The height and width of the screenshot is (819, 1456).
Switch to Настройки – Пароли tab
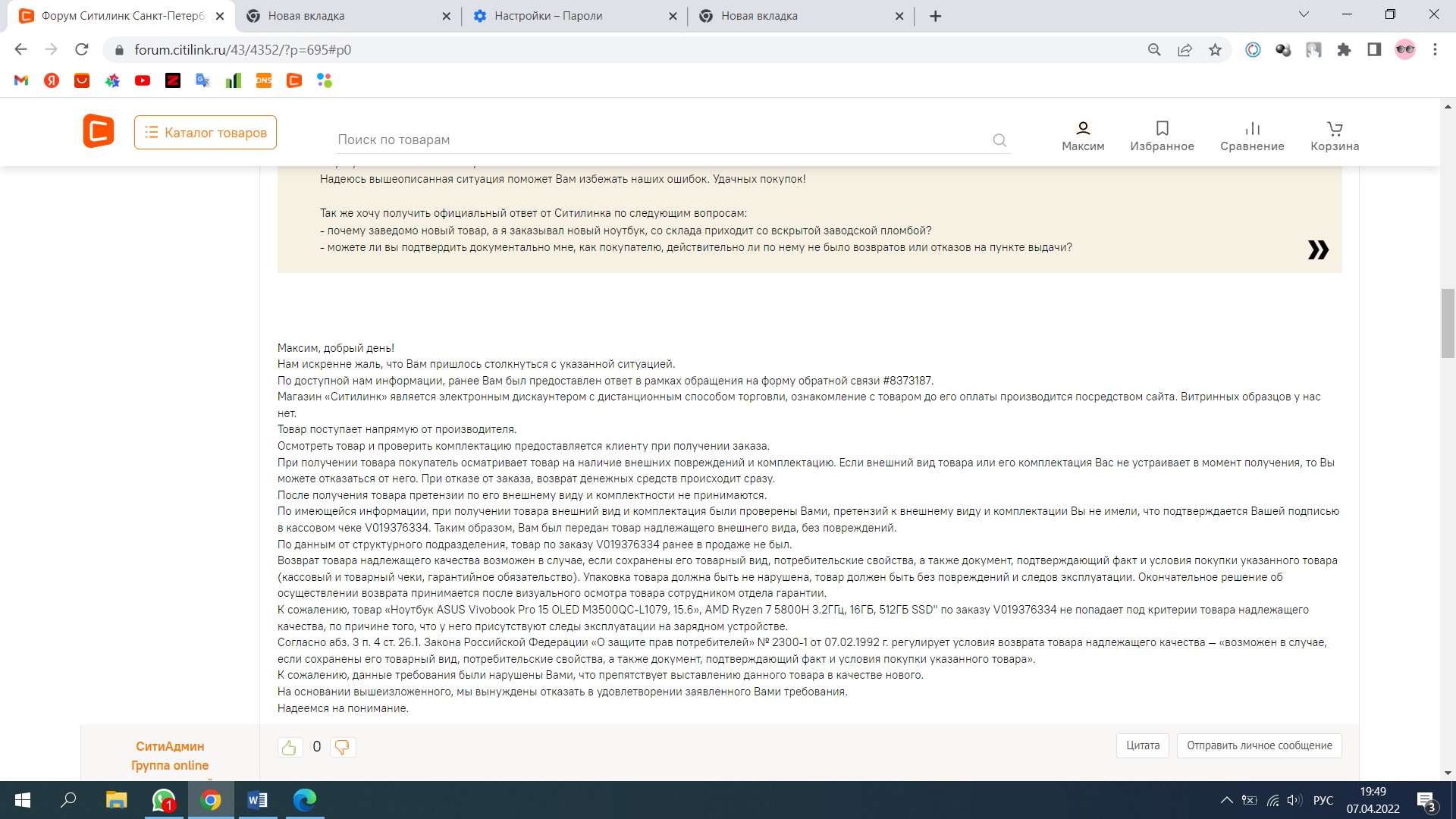(x=548, y=16)
